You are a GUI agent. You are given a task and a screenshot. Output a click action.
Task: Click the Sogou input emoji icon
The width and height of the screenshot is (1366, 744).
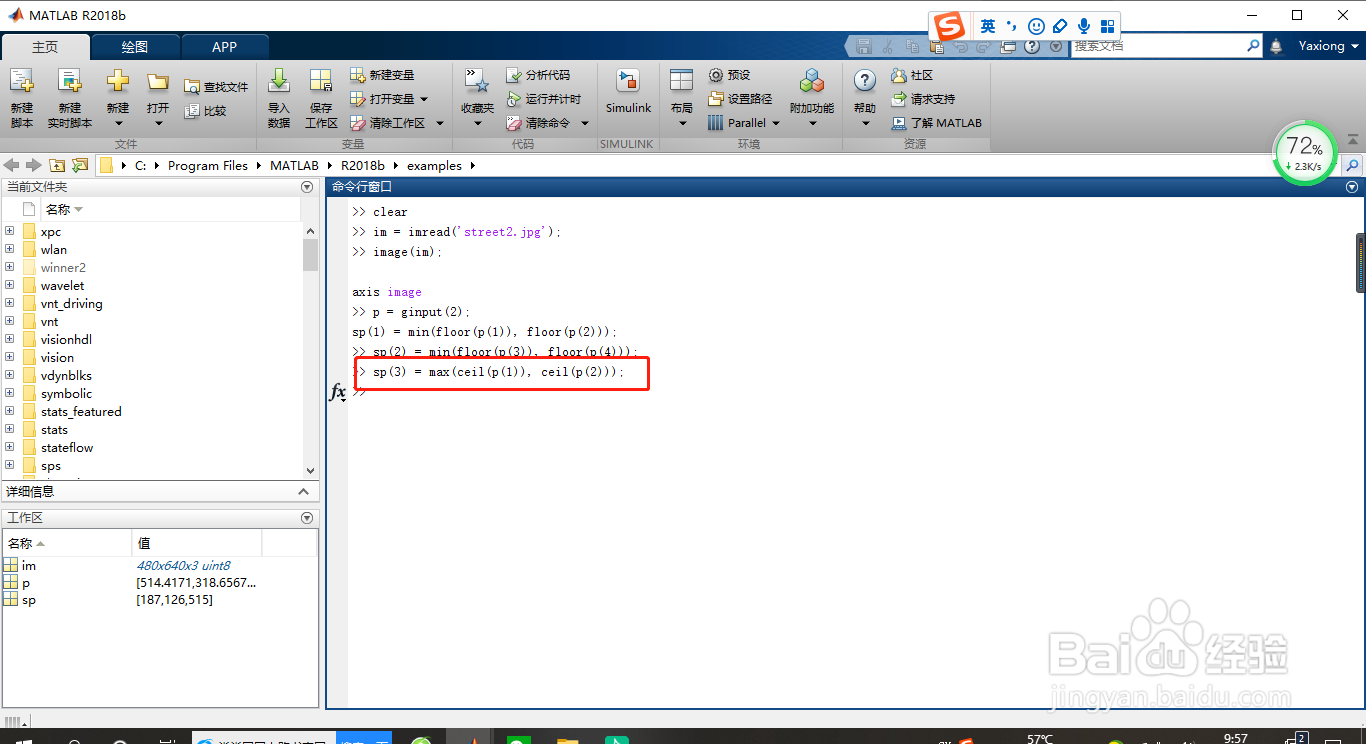[x=1036, y=26]
